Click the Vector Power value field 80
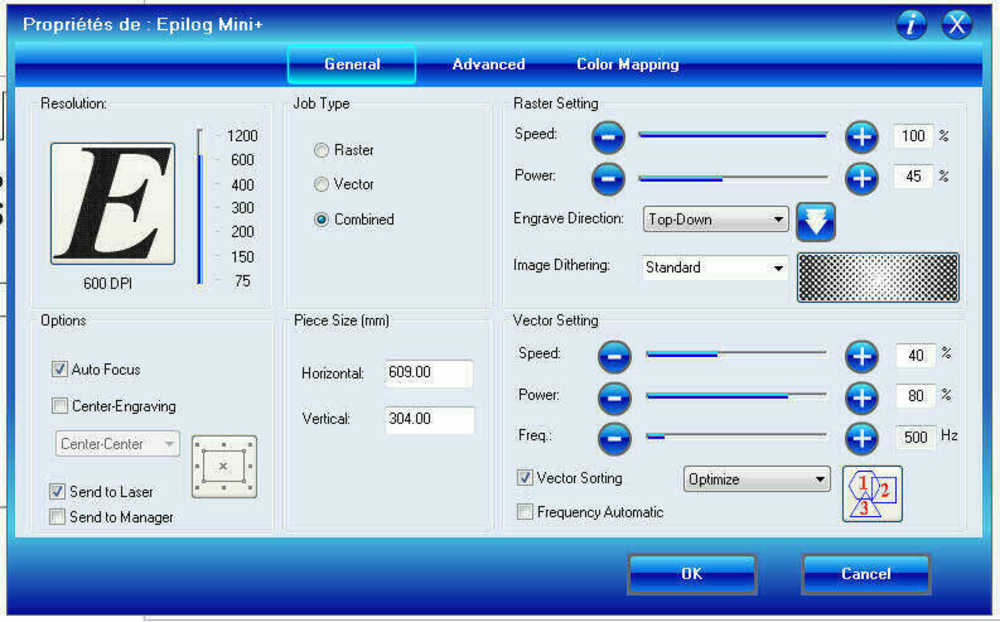Viewport: 1000px width, 622px height. pyautogui.click(x=915, y=396)
